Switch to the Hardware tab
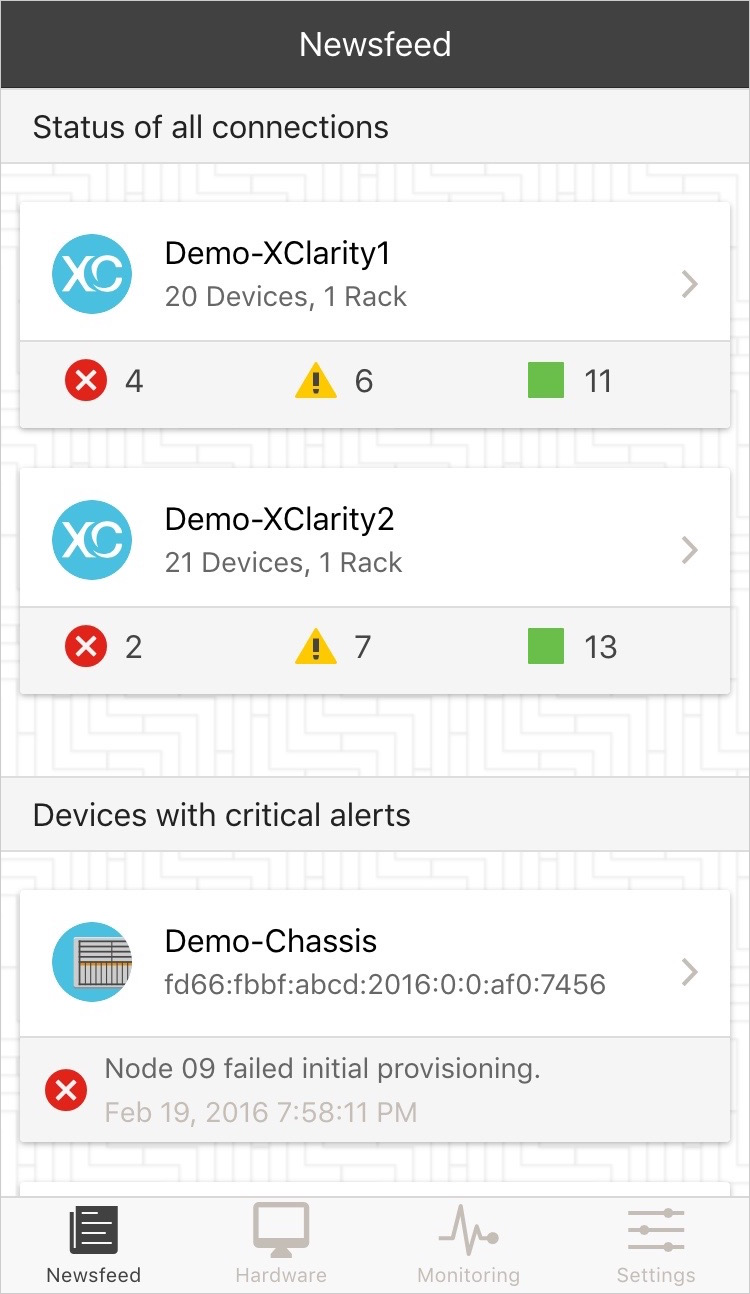The image size is (750, 1294). (x=281, y=1244)
